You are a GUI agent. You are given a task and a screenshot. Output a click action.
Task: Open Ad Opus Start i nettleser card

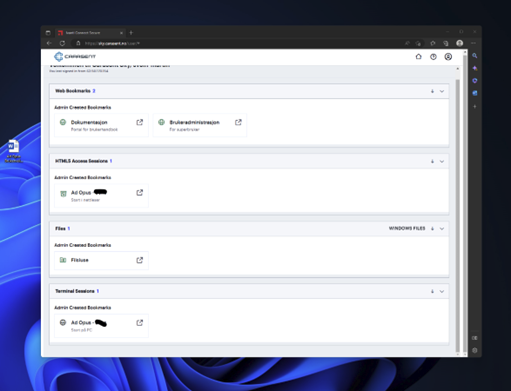point(101,196)
